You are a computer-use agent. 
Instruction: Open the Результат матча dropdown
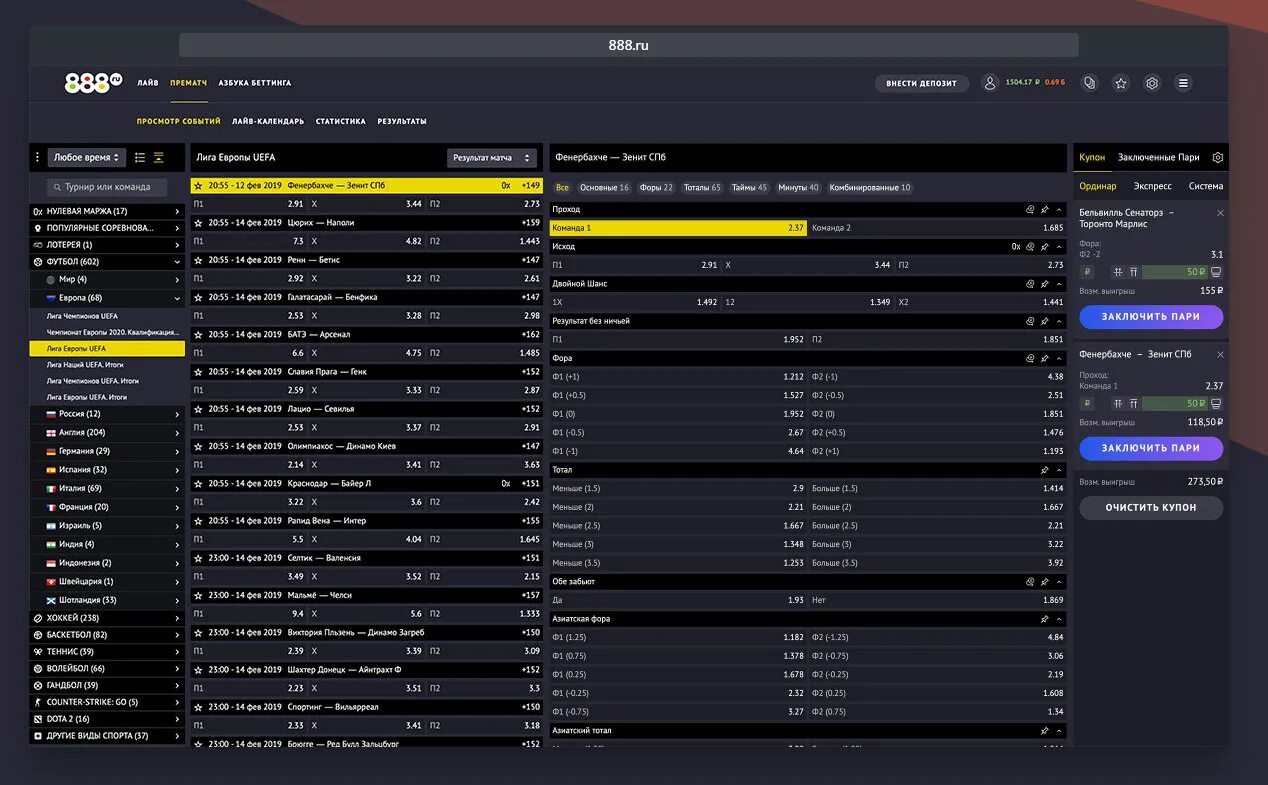(491, 158)
